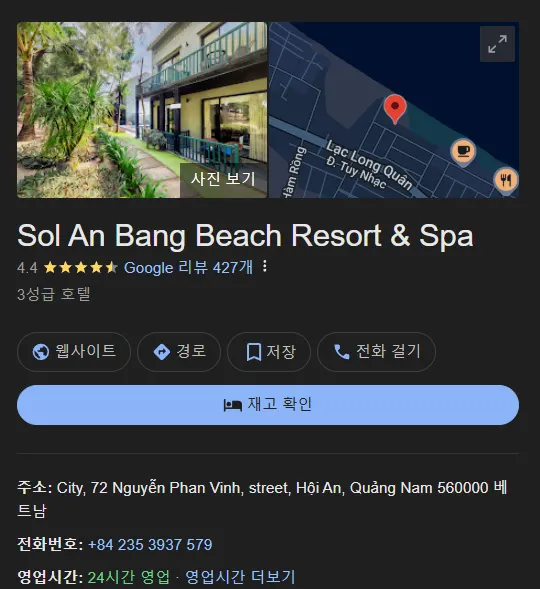This screenshot has height=589, width=540.
Task: Expand 영업시간 더보기 hours
Action: [240, 577]
